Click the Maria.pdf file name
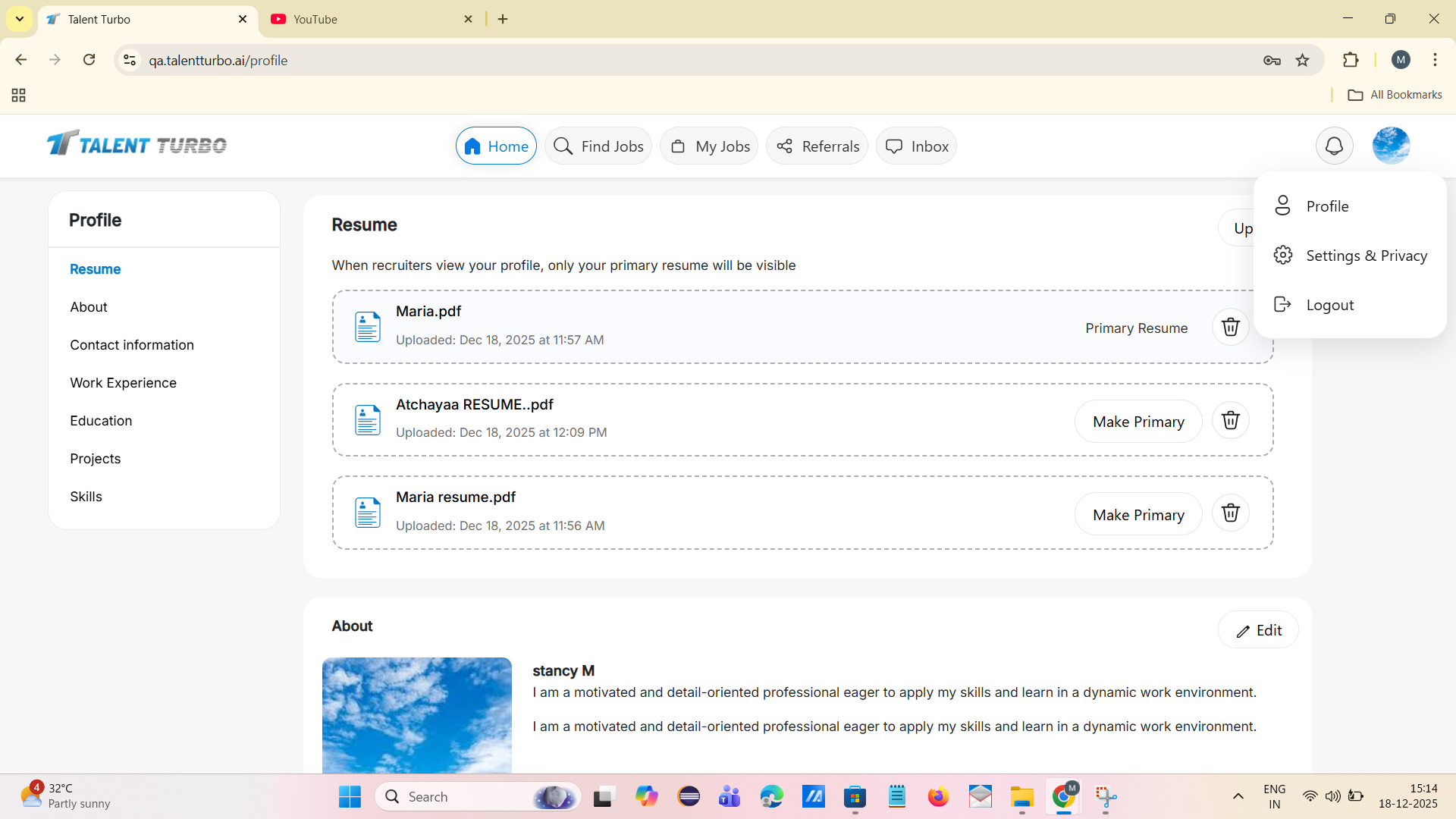 [x=428, y=312]
